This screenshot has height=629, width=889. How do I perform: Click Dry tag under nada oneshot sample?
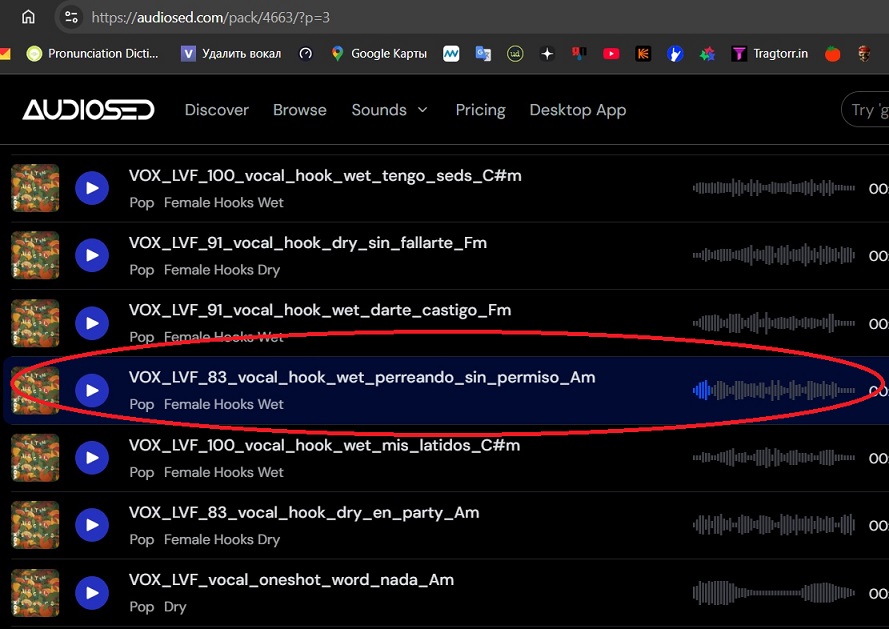(175, 607)
